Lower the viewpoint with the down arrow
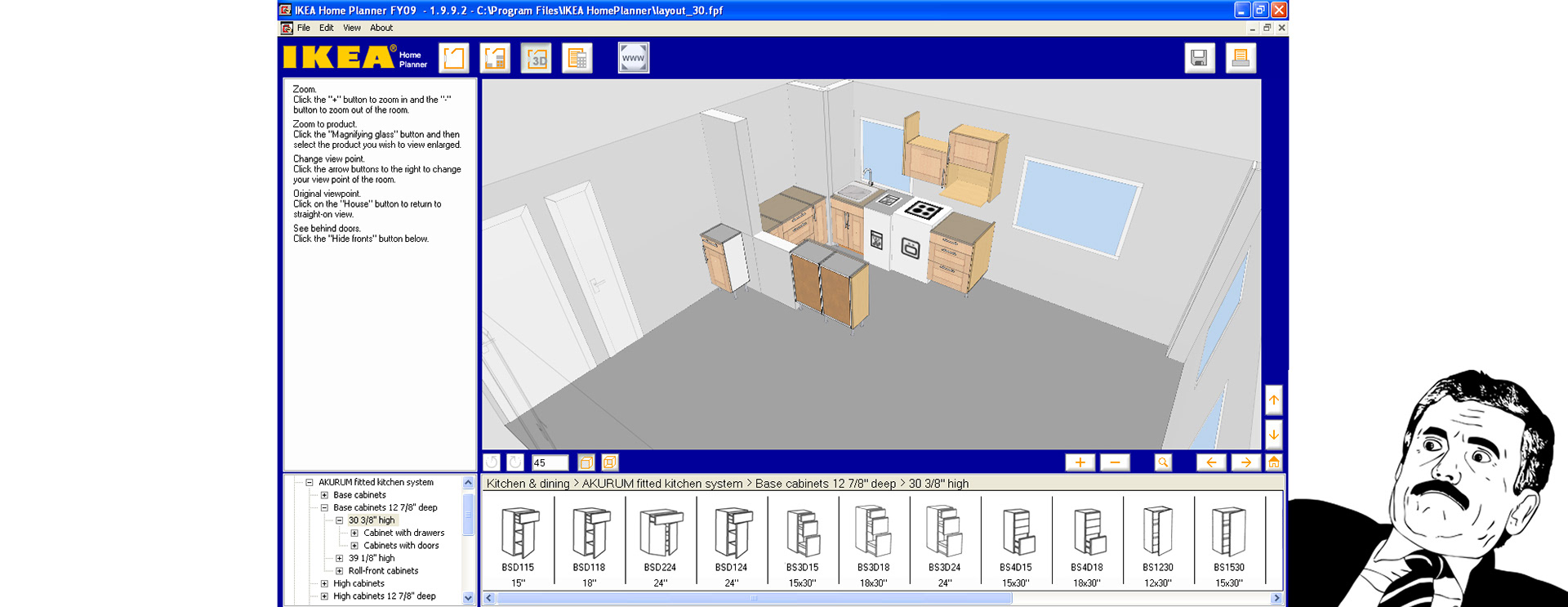This screenshot has height=607, width=1568. 1274,435
